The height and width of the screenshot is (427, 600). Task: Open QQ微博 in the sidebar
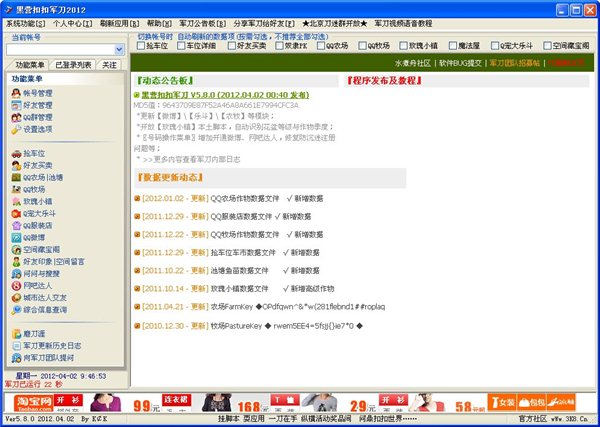point(34,237)
